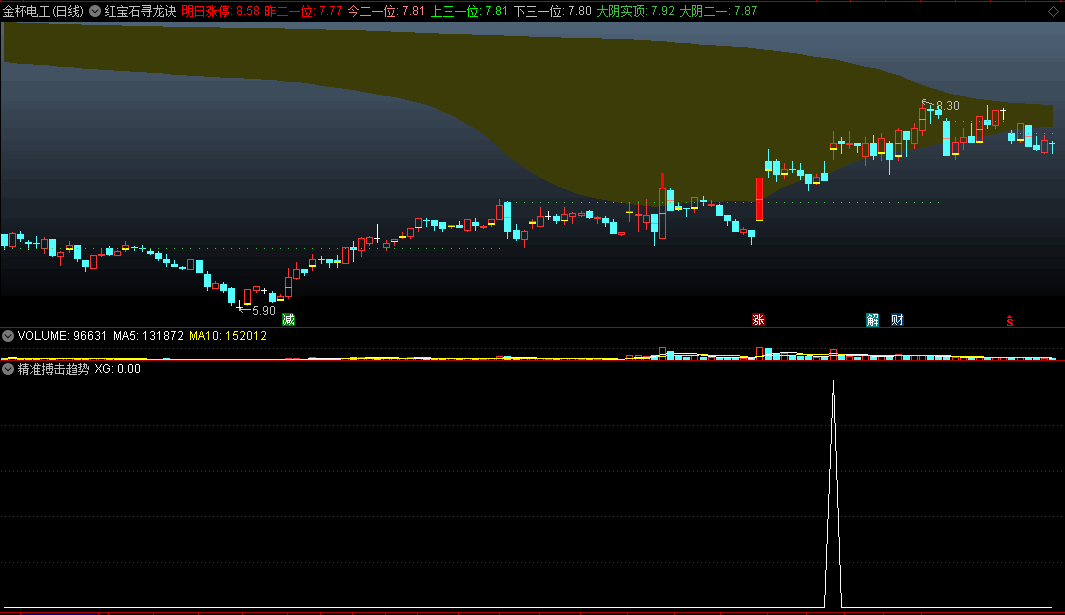Click the 大阴实顶: 7.92 value
Screen dimensions: 1065x615
[x=636, y=11]
